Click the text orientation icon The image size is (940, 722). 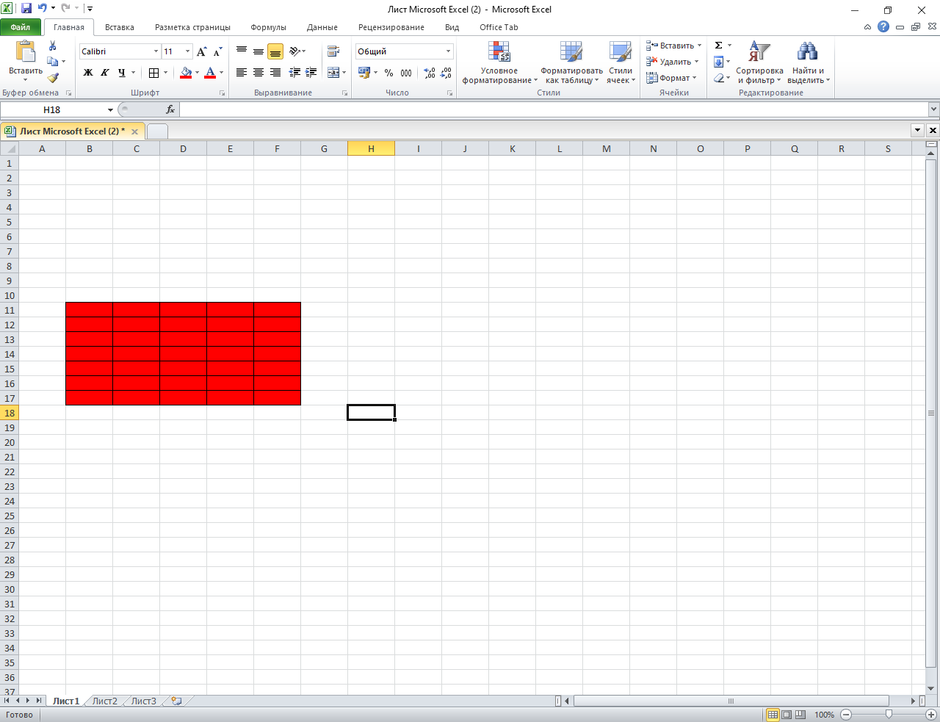296,52
